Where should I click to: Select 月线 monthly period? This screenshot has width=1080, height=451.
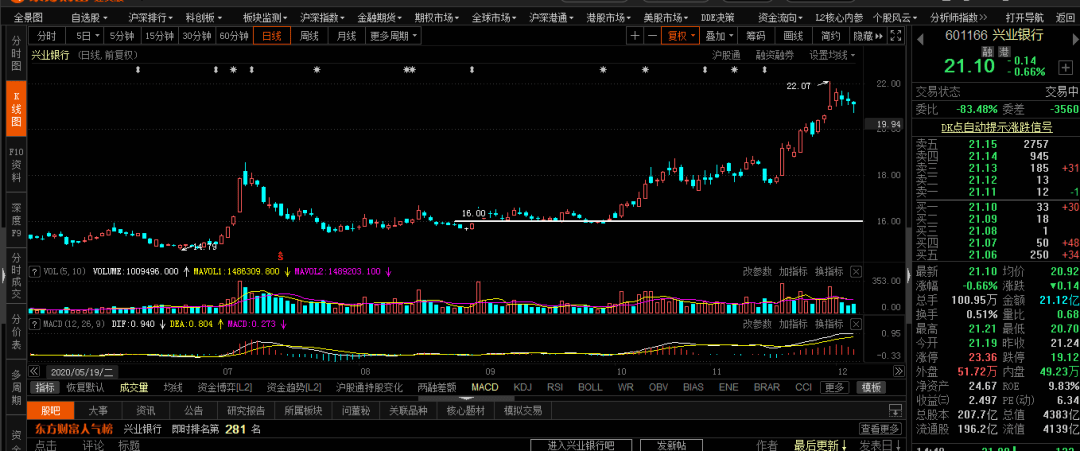[346, 36]
